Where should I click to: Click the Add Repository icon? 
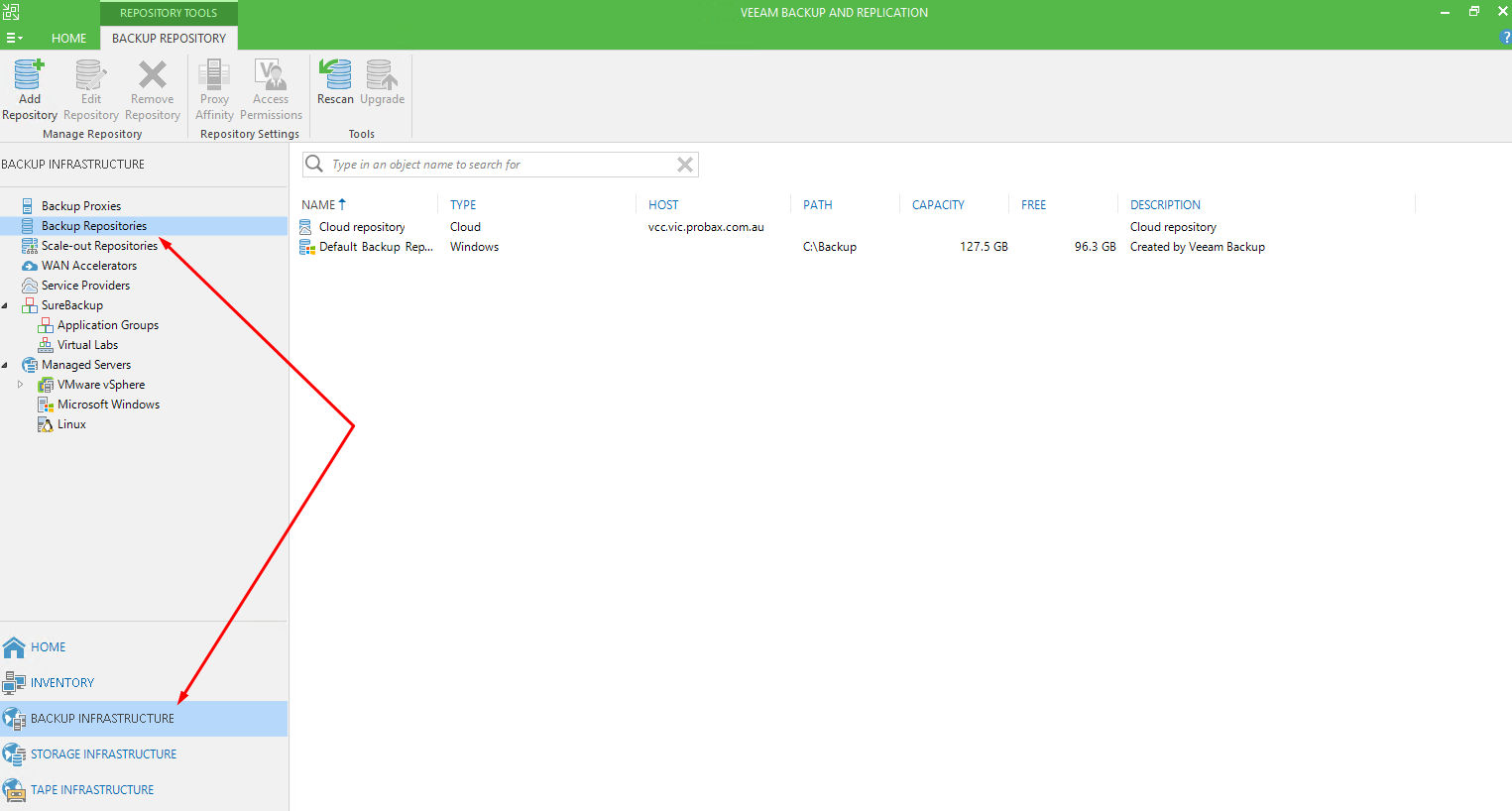(x=29, y=75)
